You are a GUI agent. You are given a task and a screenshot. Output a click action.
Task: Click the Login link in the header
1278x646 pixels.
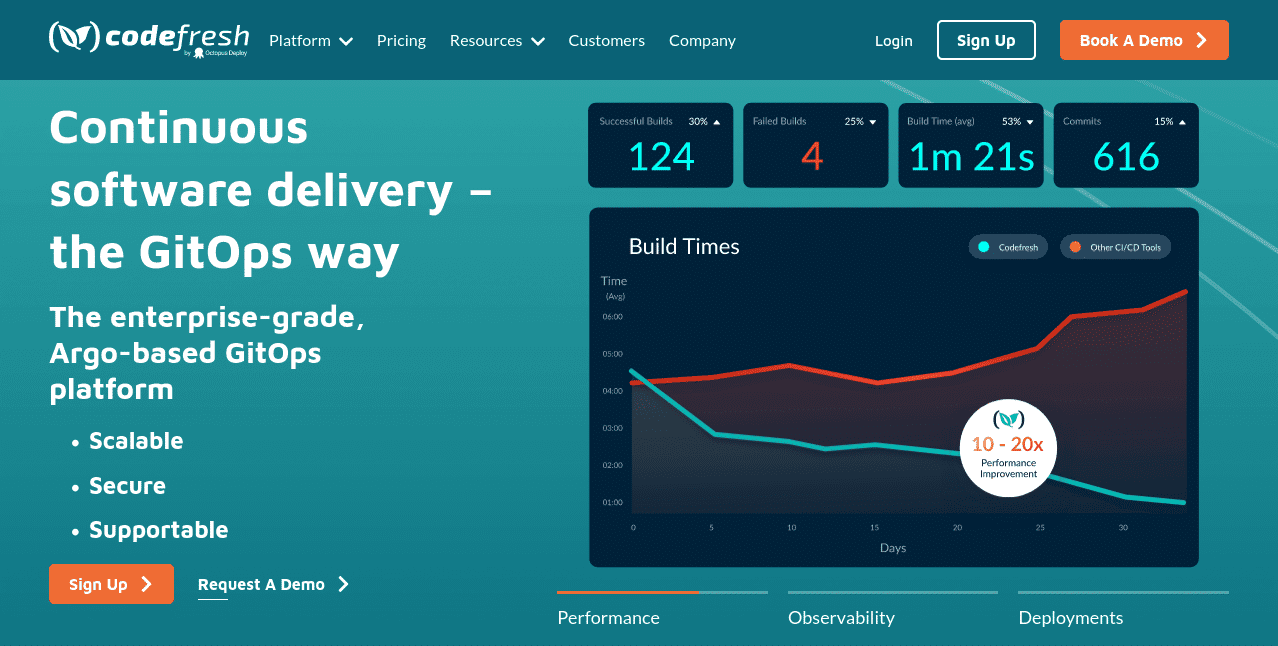point(893,40)
